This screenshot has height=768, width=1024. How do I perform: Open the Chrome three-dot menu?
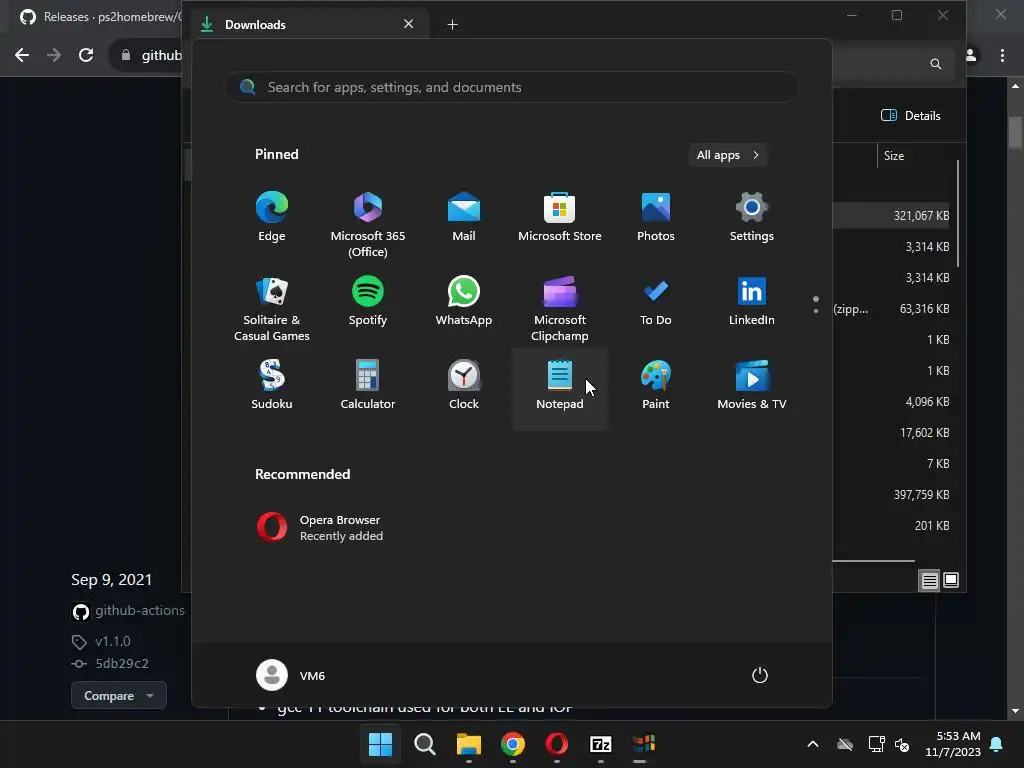coord(1002,56)
